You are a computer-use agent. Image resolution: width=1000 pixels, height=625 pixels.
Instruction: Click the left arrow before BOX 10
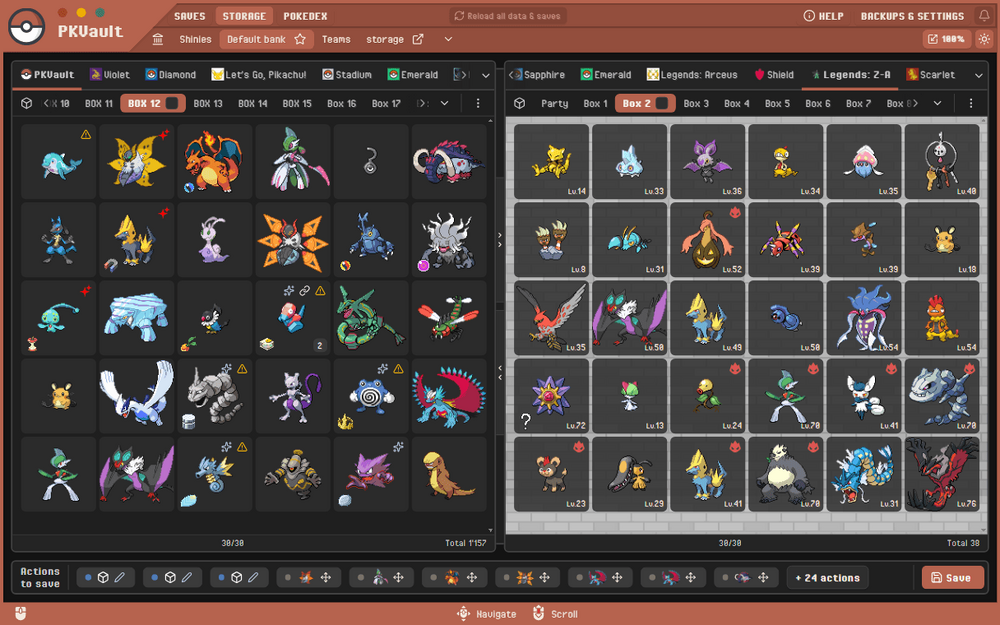point(47,103)
